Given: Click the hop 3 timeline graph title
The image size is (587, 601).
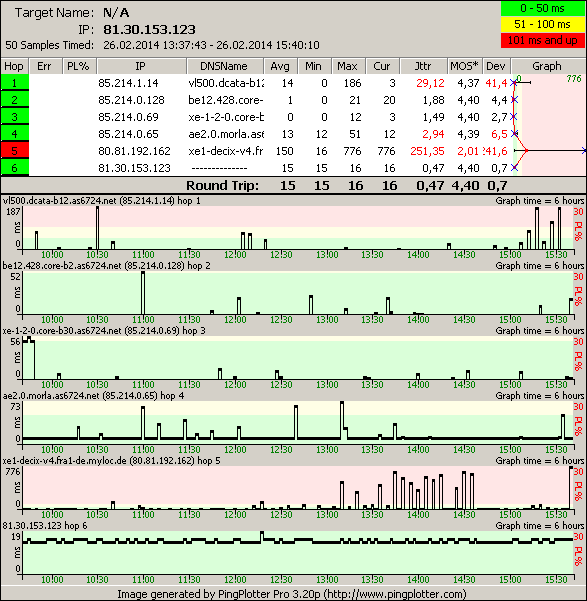Looking at the screenshot, I should click(x=104, y=330).
